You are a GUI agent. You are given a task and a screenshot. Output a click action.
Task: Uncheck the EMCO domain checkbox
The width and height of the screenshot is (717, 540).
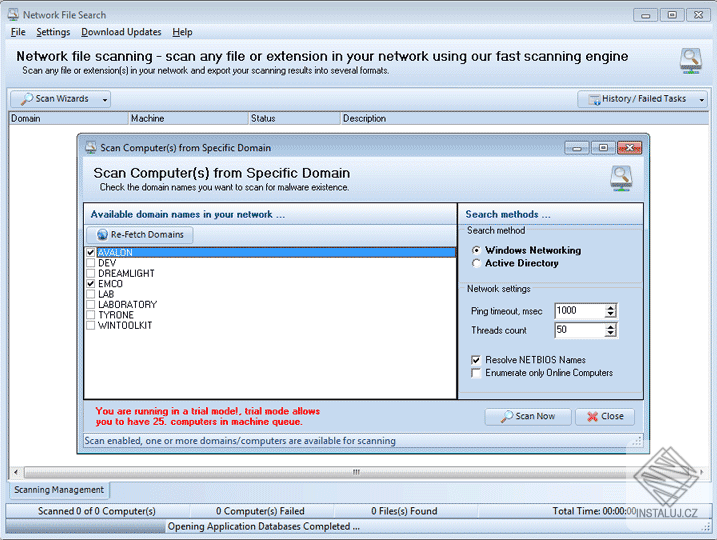[91, 283]
